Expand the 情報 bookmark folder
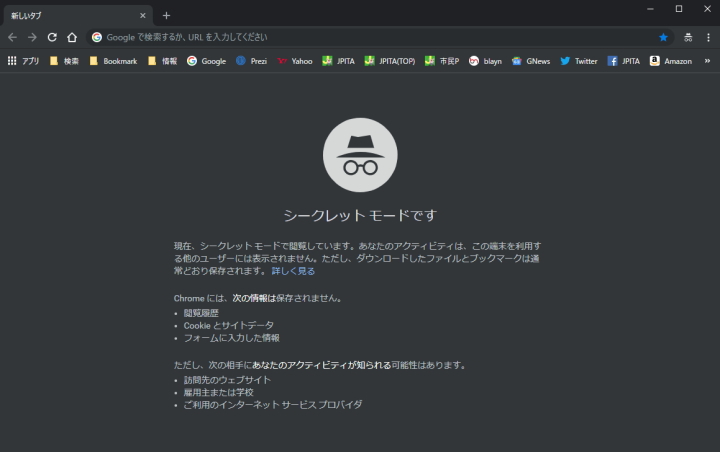The image size is (720, 452). click(162, 61)
